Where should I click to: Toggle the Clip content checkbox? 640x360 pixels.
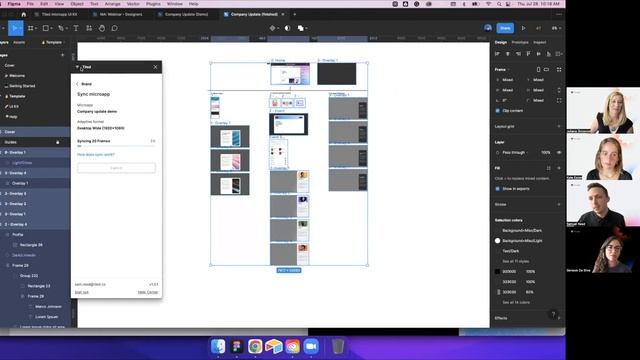498,111
